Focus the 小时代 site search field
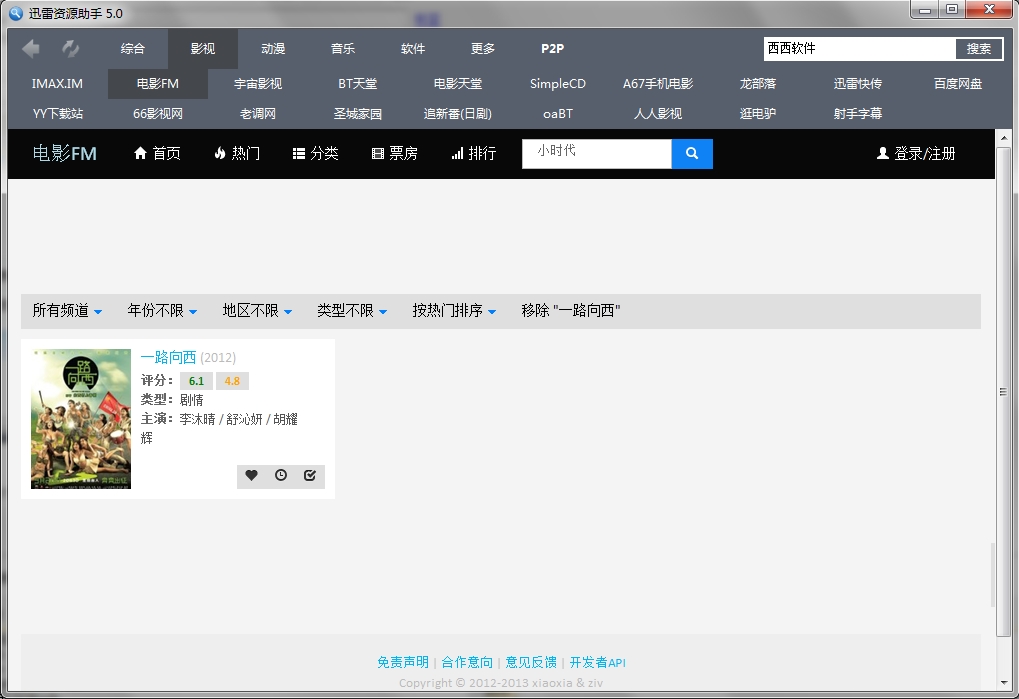The width and height of the screenshot is (1019, 699). [x=597, y=153]
